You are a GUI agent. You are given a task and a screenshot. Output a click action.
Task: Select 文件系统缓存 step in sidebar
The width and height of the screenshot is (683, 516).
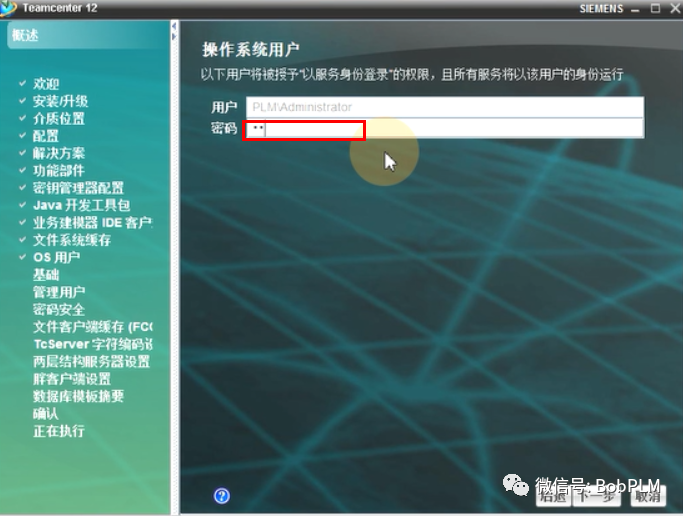click(72, 240)
